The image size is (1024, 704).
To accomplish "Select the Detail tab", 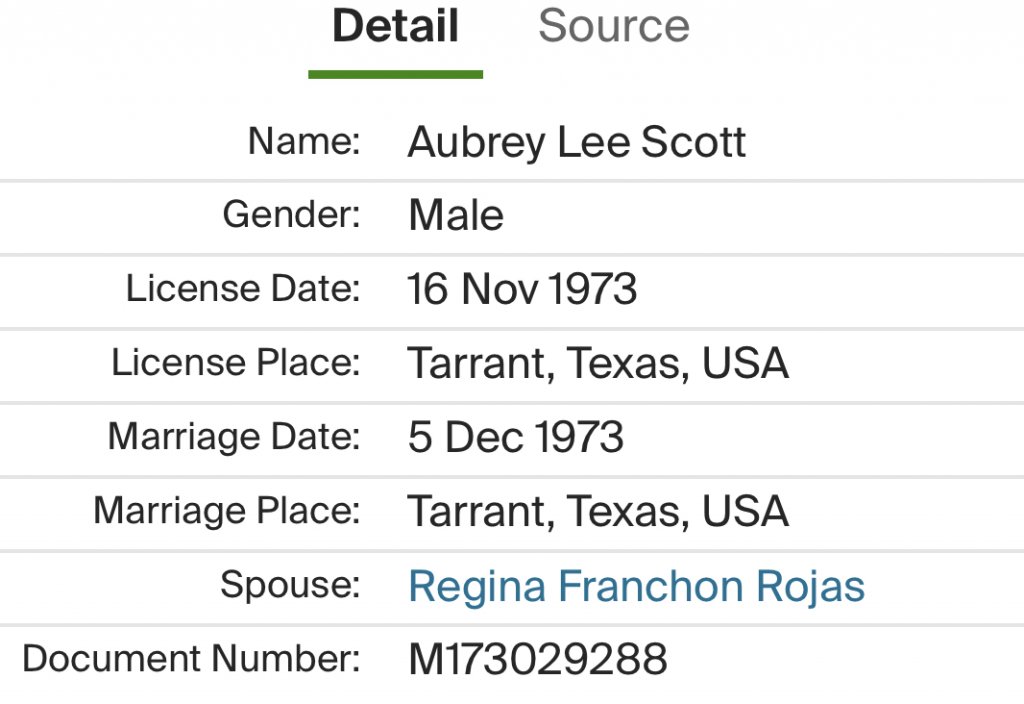I will pyautogui.click(x=395, y=26).
